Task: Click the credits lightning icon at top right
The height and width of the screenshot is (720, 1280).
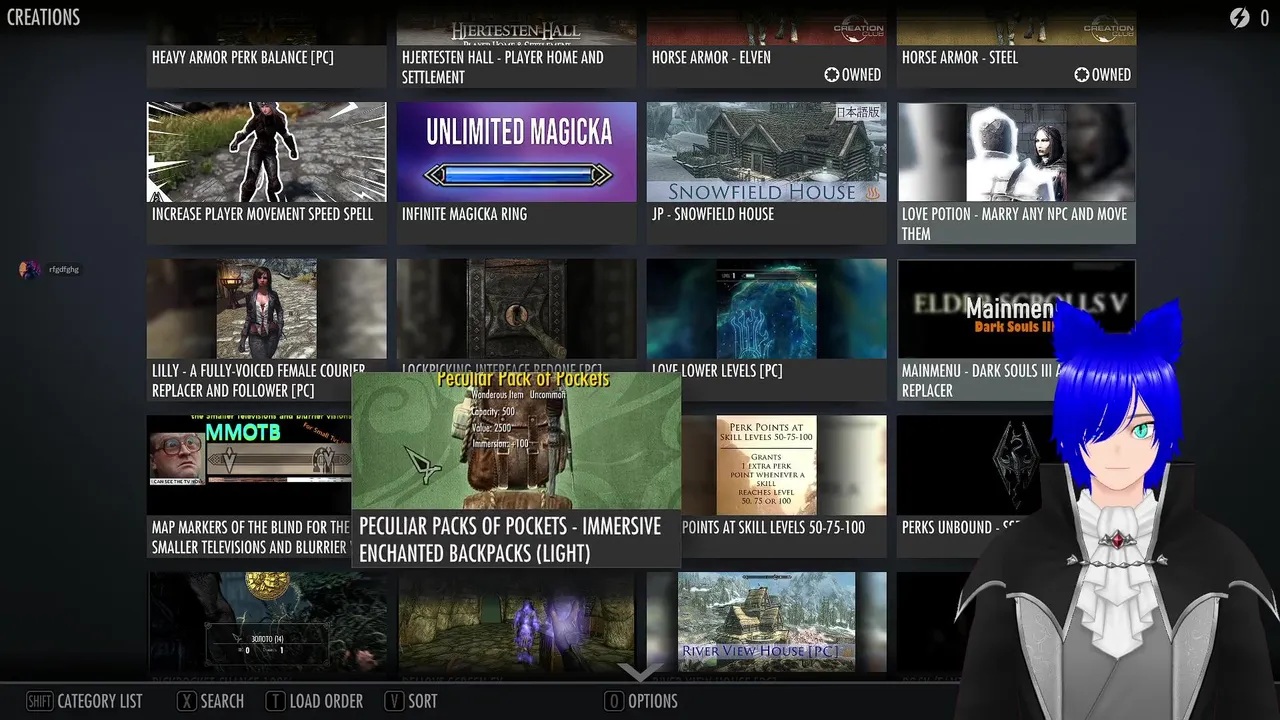Action: [x=1239, y=17]
